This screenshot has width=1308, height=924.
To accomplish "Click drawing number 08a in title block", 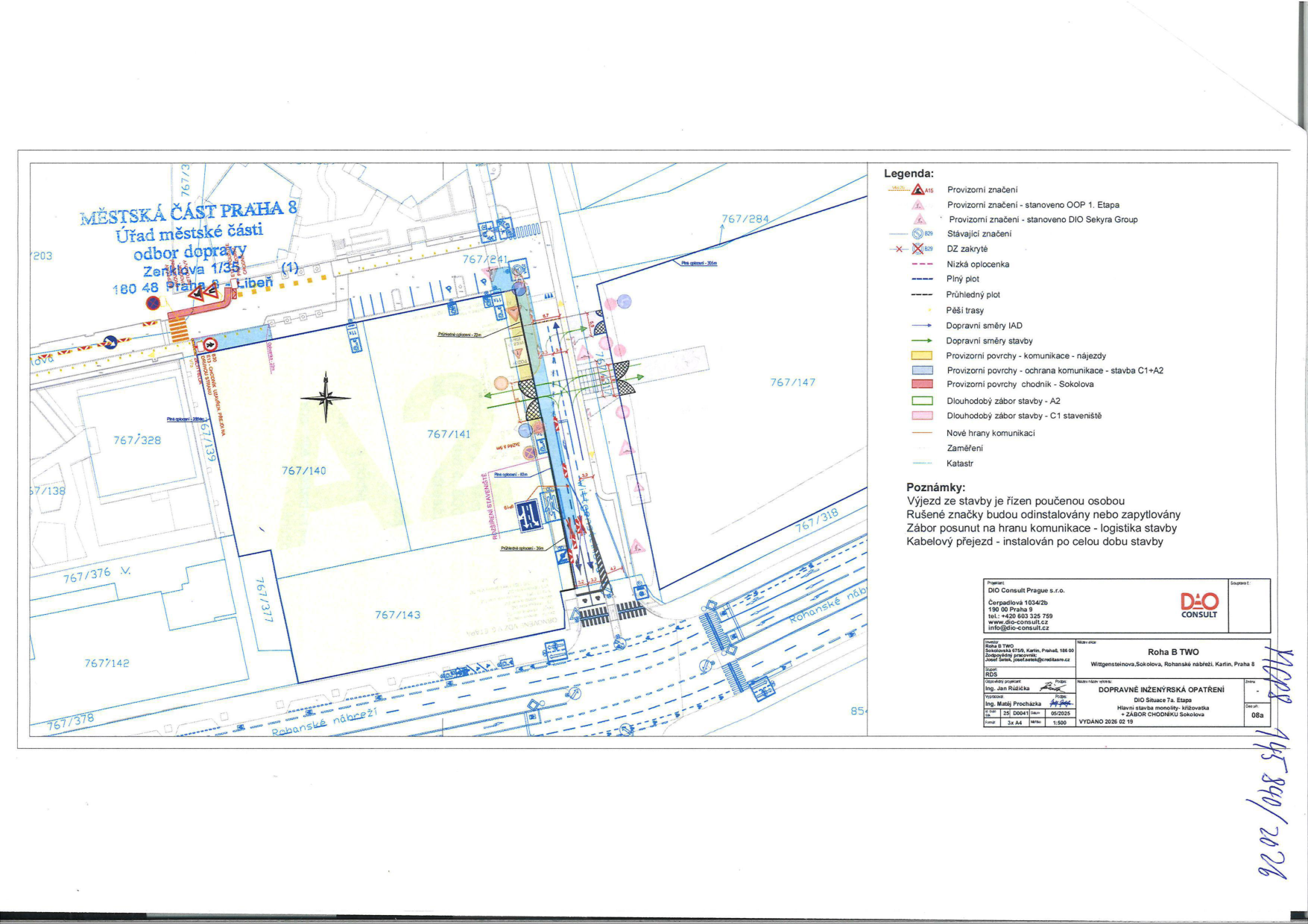I will (x=1257, y=715).
